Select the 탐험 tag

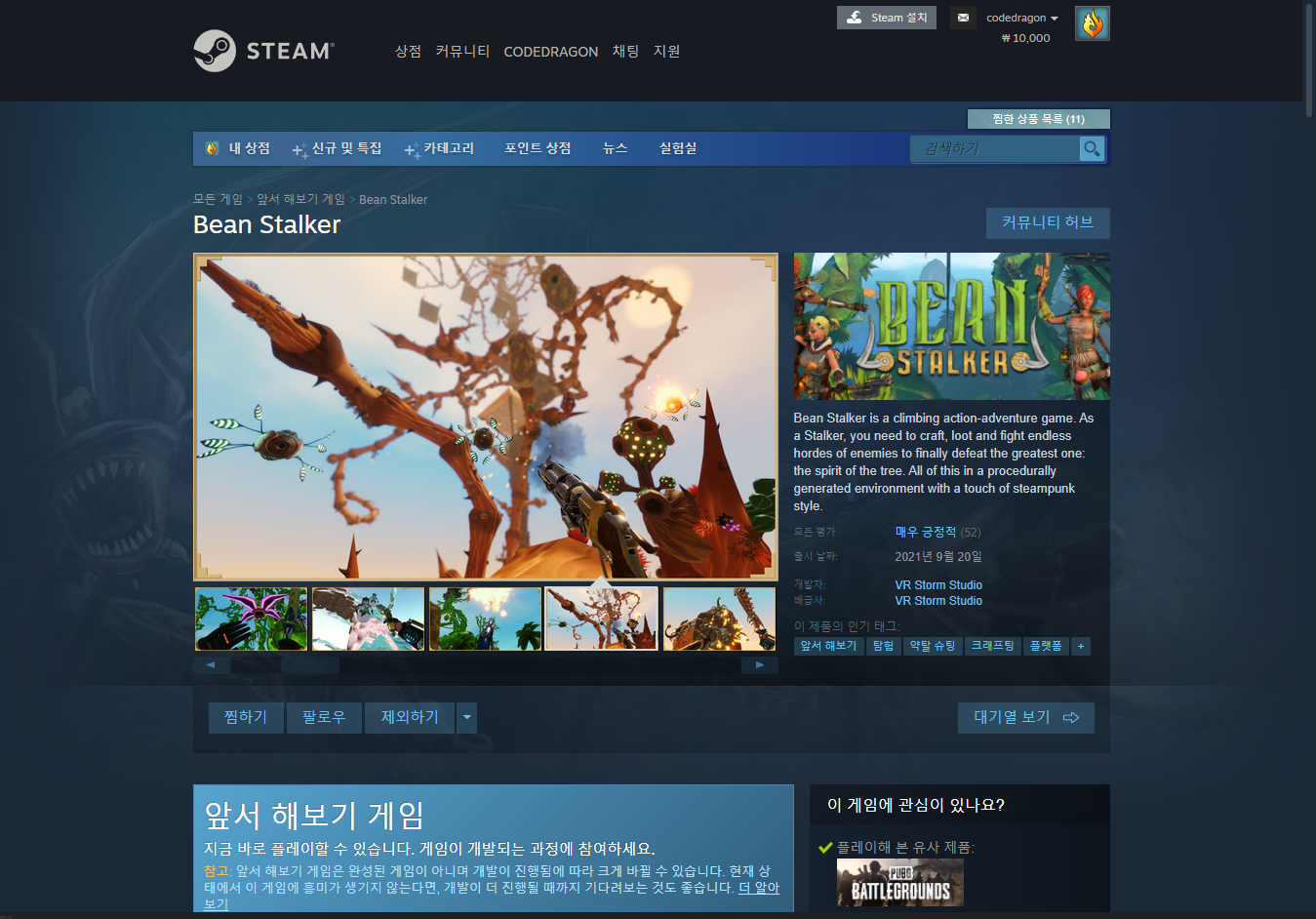click(x=883, y=646)
